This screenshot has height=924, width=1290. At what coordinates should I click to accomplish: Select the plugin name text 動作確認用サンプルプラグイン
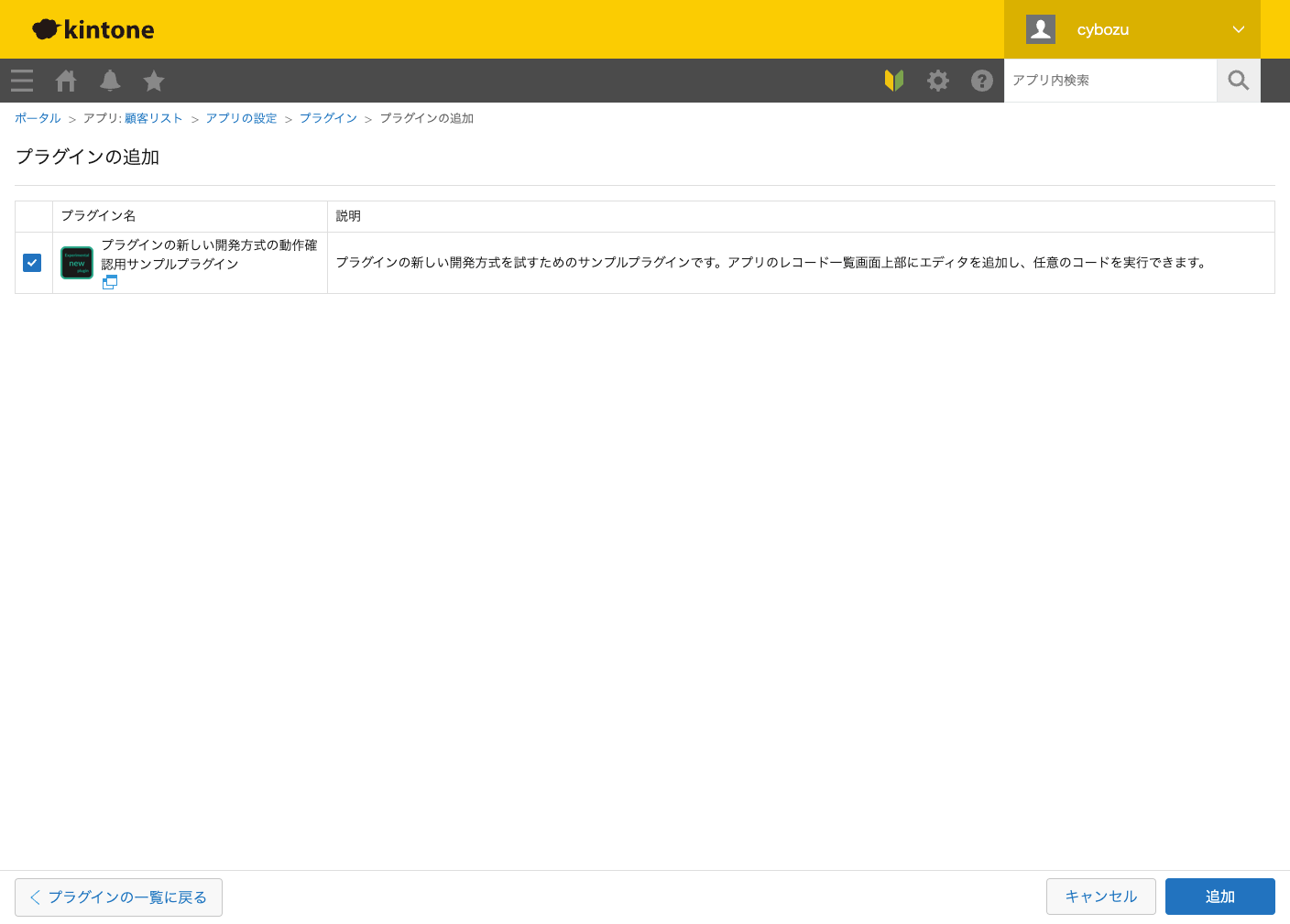(x=209, y=255)
